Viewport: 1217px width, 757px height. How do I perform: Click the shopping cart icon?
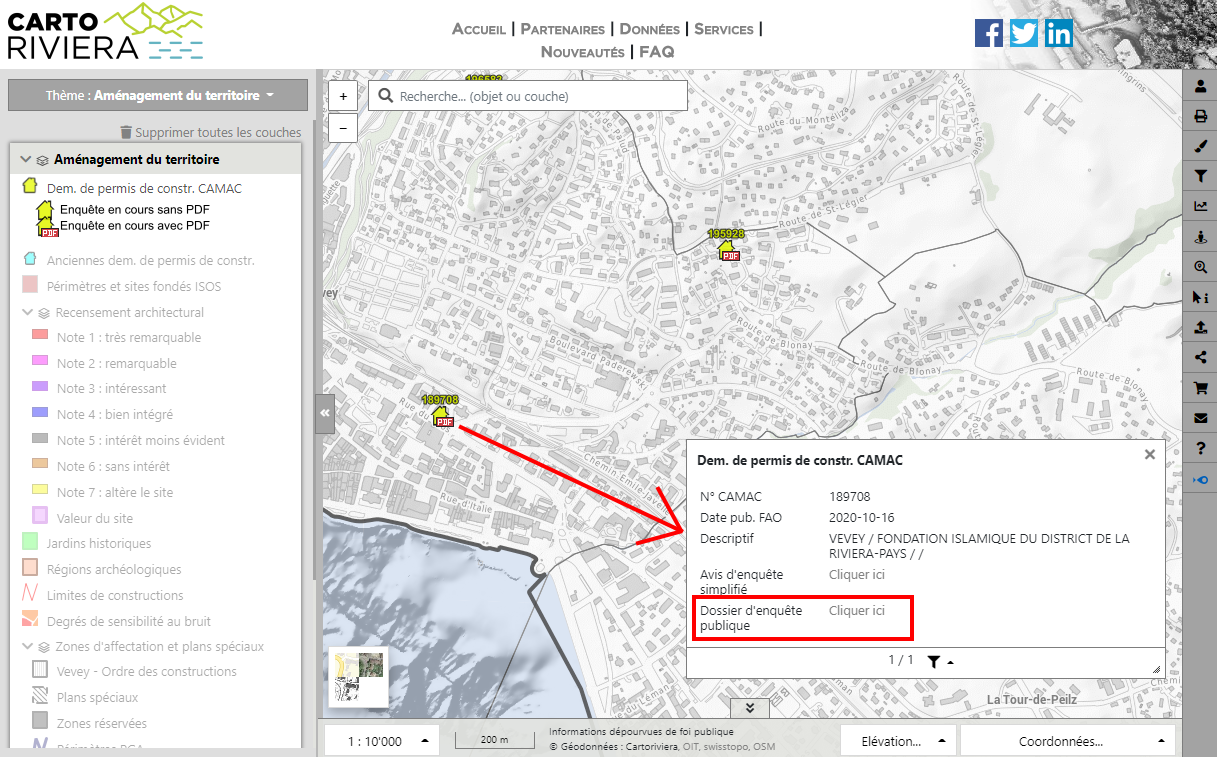point(1201,387)
